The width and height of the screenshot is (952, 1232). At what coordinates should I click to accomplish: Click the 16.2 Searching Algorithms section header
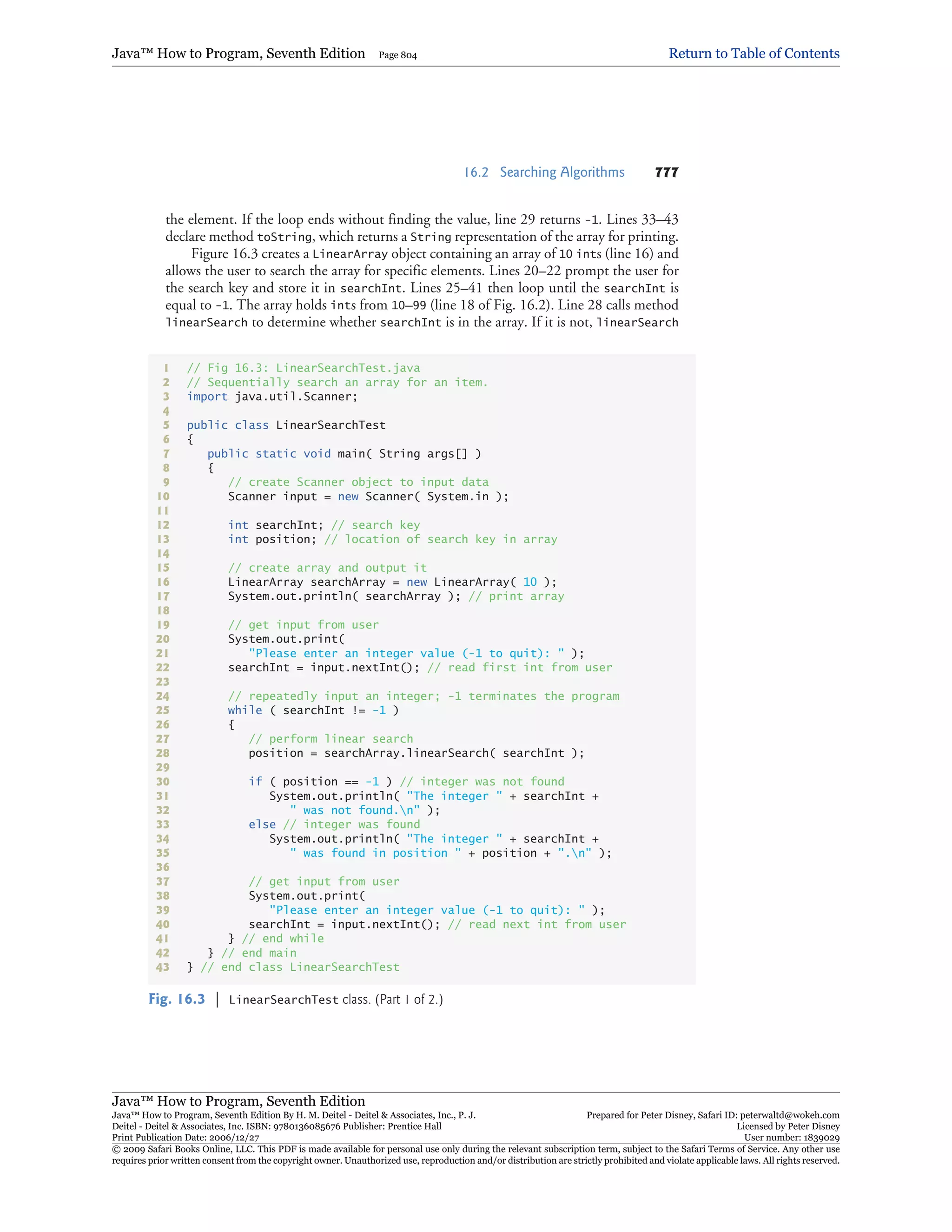point(544,172)
